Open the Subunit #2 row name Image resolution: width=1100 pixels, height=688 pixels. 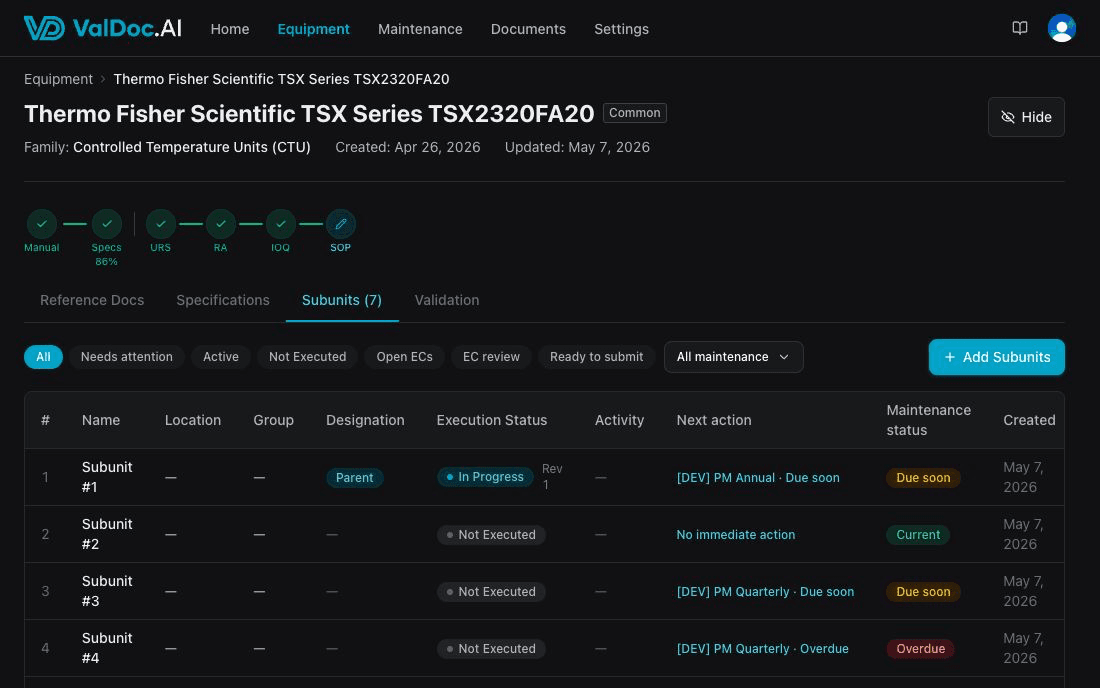click(x=107, y=534)
